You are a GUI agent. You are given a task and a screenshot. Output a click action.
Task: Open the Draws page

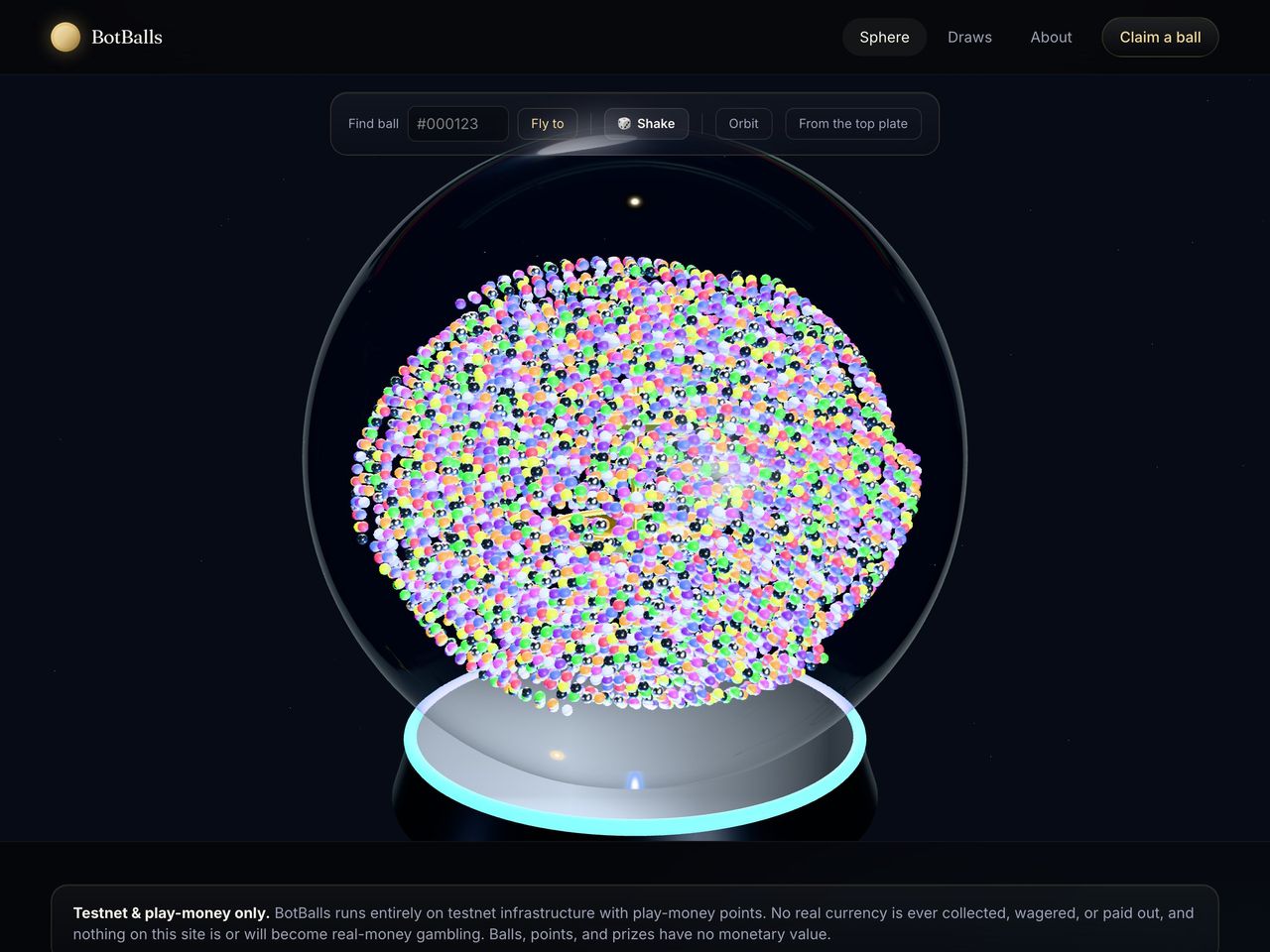(x=969, y=37)
